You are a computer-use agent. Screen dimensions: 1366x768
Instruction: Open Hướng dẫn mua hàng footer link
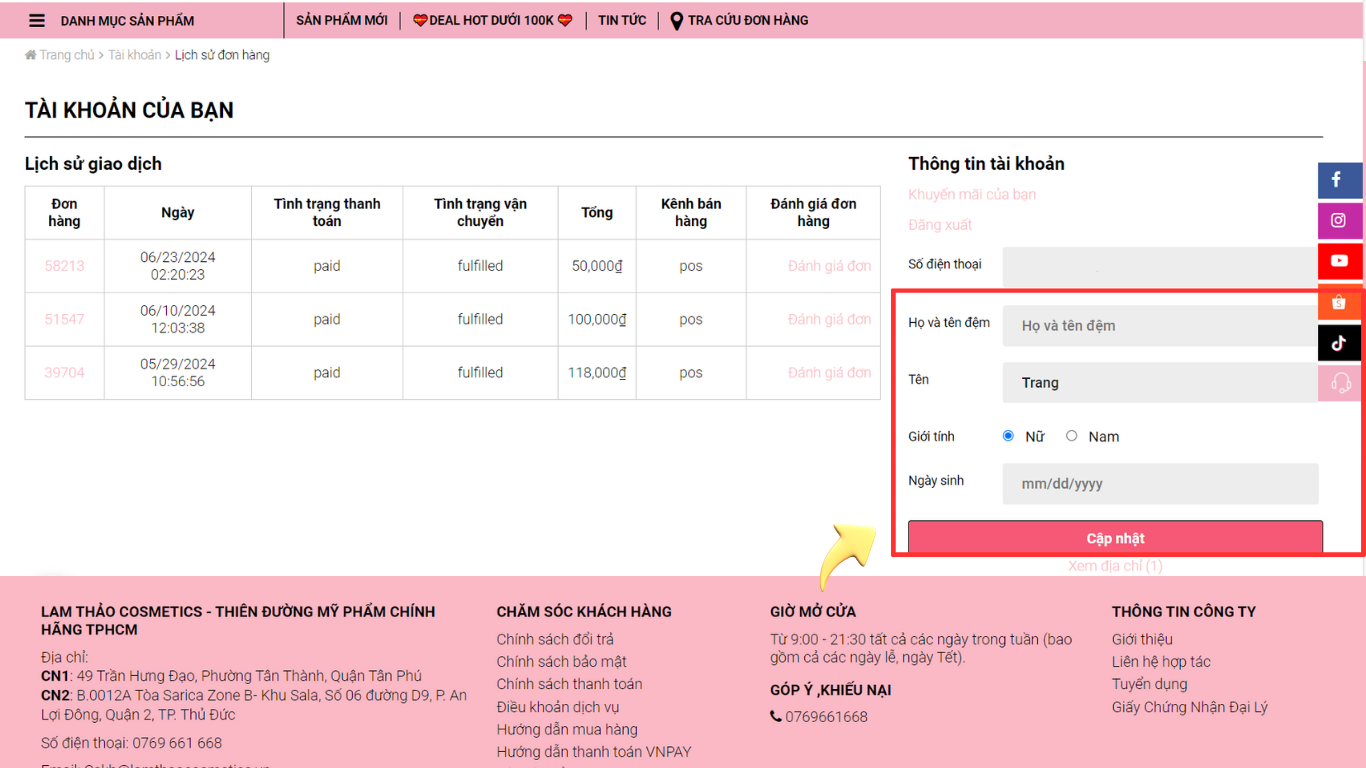pos(567,729)
